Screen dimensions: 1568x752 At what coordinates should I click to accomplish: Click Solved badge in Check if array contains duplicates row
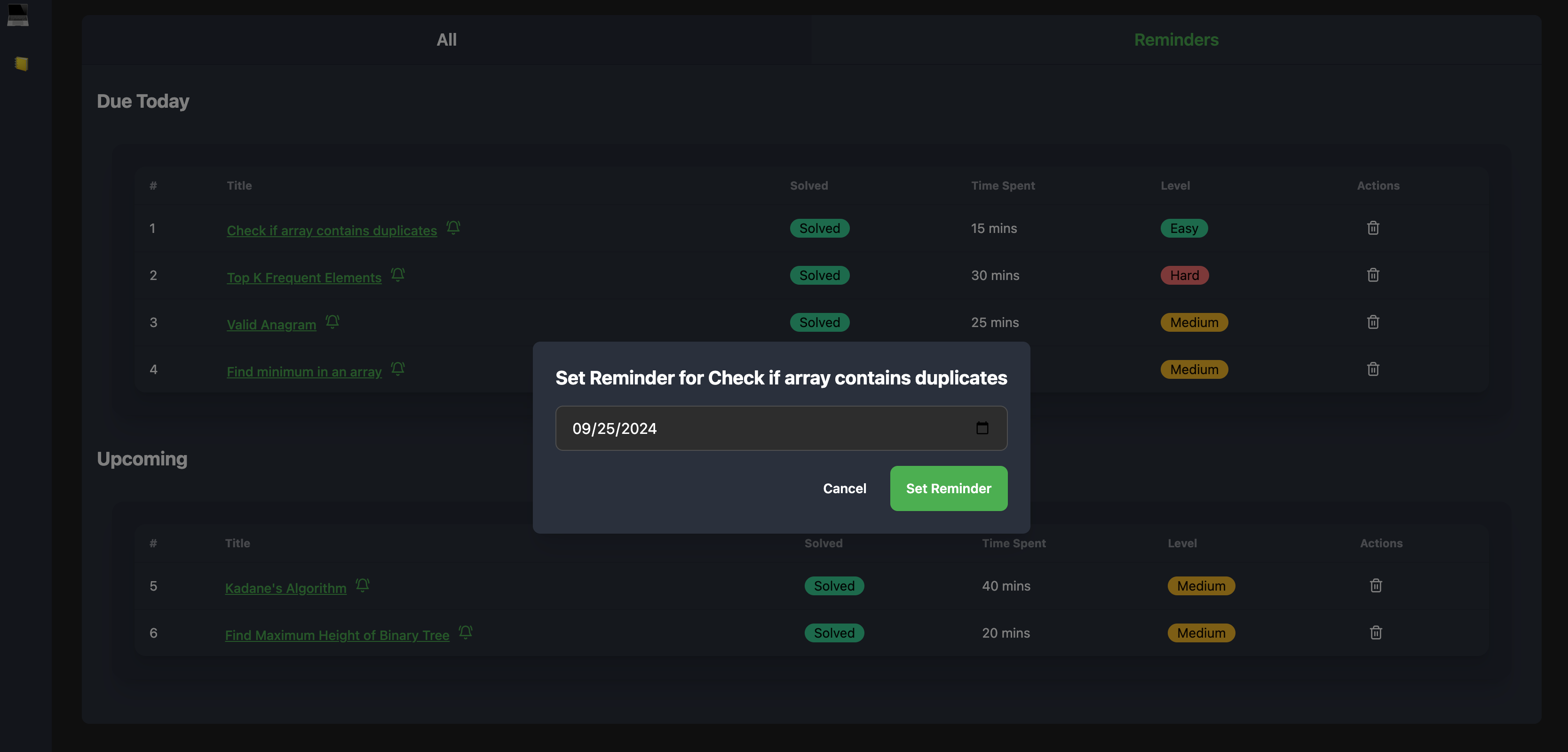819,228
